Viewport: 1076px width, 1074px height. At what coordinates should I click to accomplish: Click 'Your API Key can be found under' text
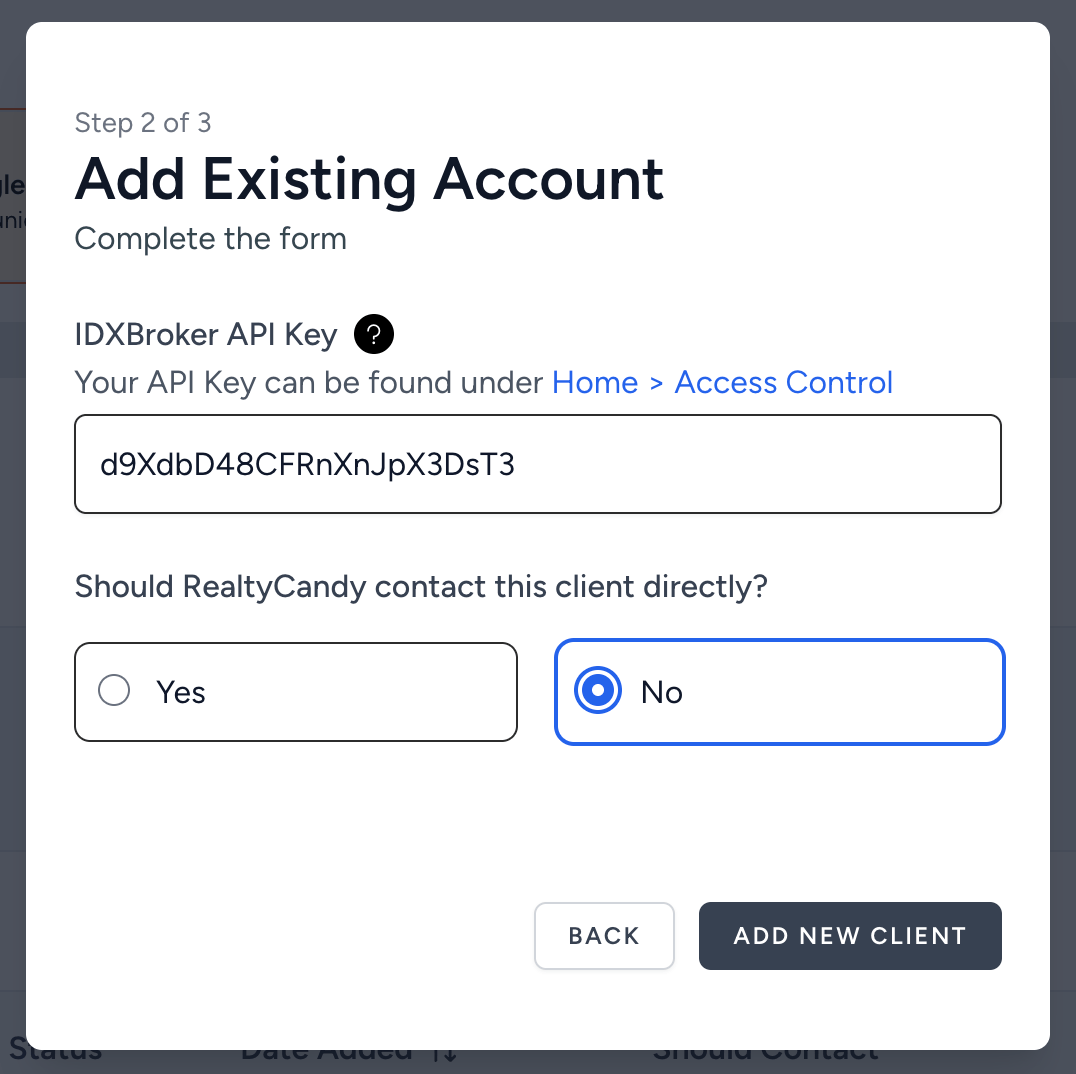pyautogui.click(x=309, y=383)
